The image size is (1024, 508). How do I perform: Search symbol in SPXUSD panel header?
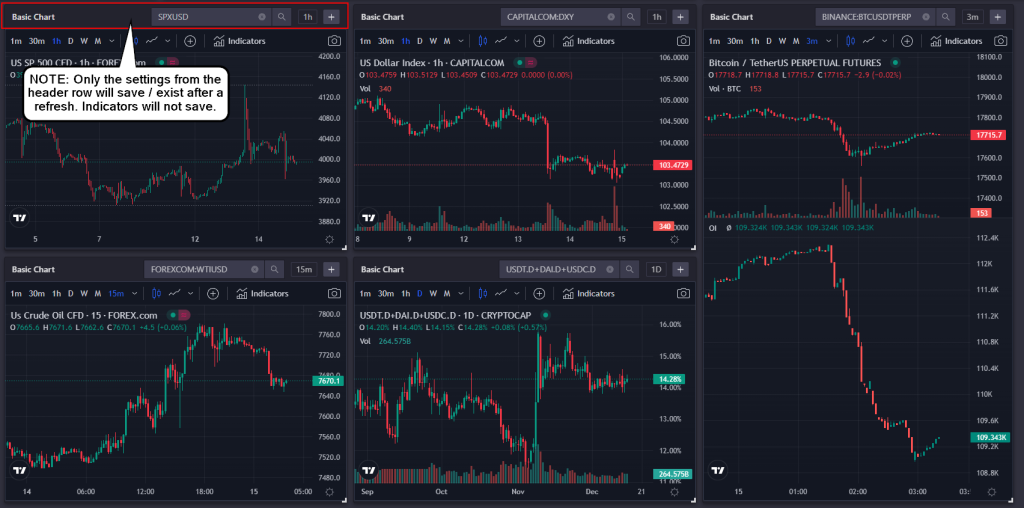pos(281,17)
